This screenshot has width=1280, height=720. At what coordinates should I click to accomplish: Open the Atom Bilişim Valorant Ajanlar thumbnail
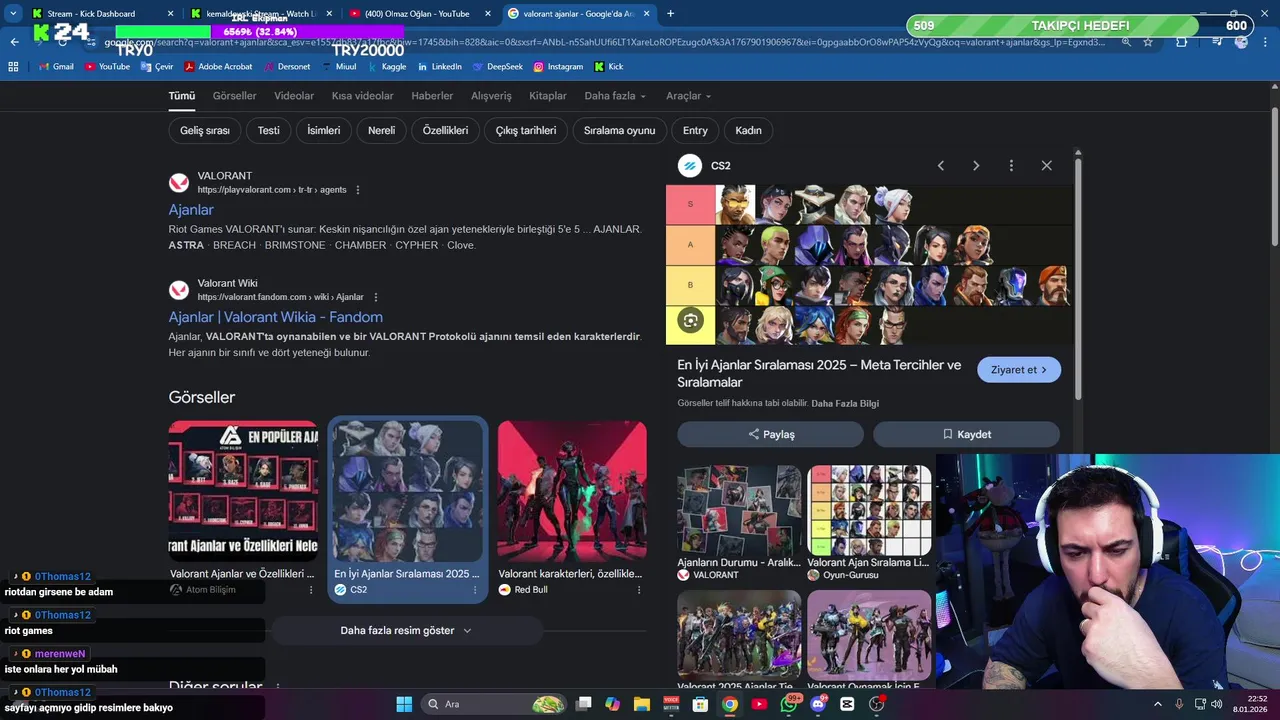point(243,491)
